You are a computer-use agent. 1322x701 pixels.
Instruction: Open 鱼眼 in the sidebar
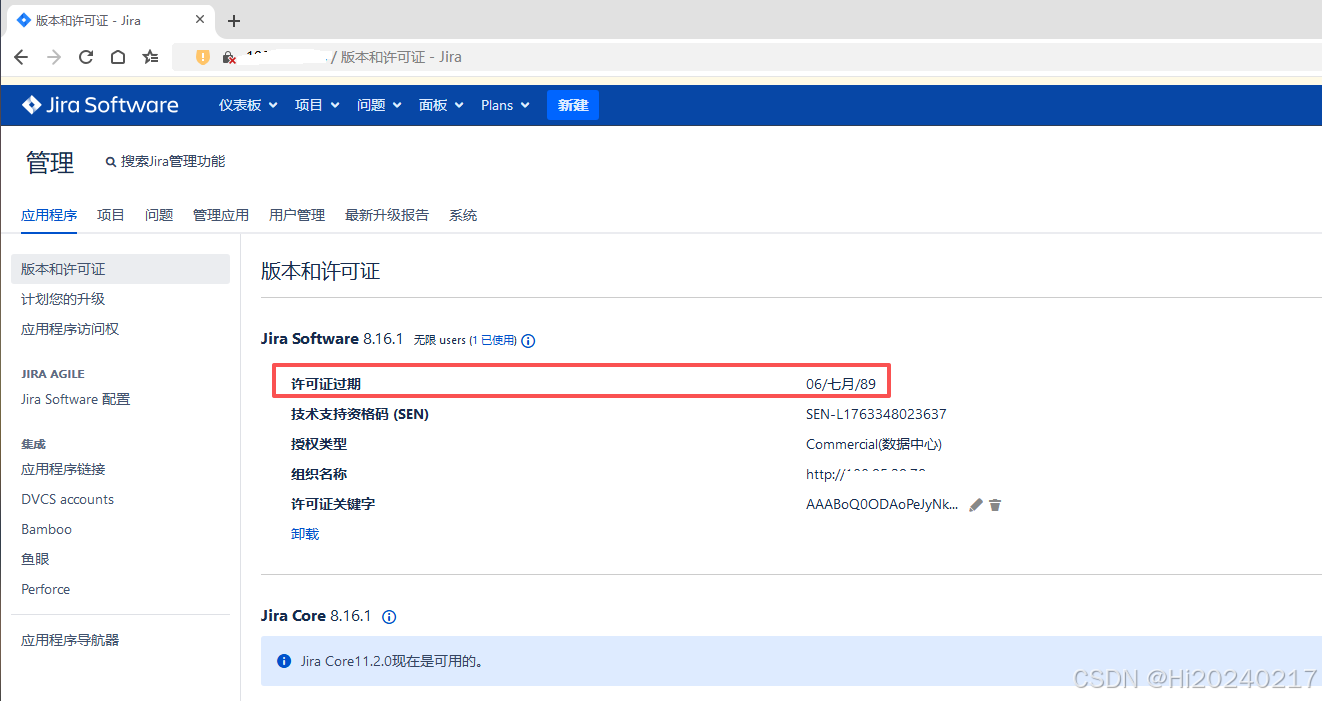pos(35,559)
